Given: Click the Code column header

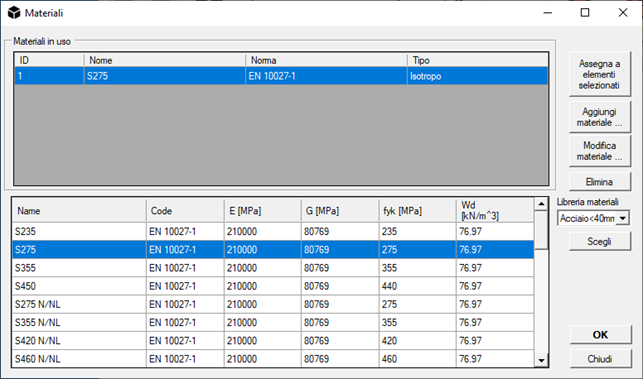Looking at the screenshot, I should pos(185,211).
